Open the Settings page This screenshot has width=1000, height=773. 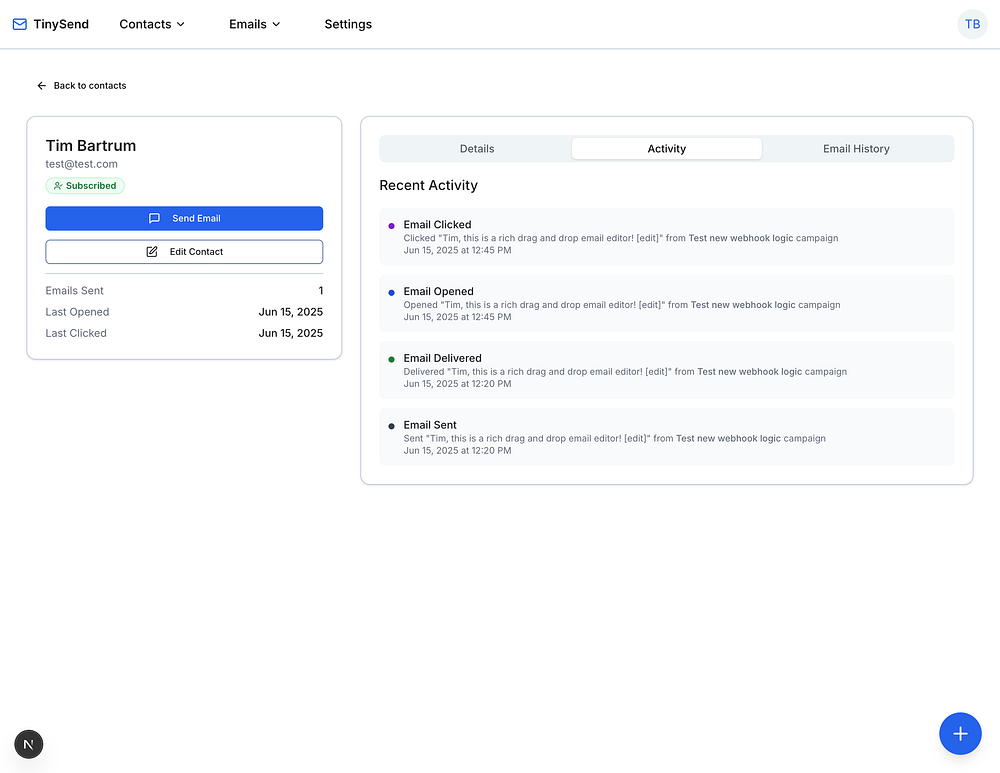348,24
